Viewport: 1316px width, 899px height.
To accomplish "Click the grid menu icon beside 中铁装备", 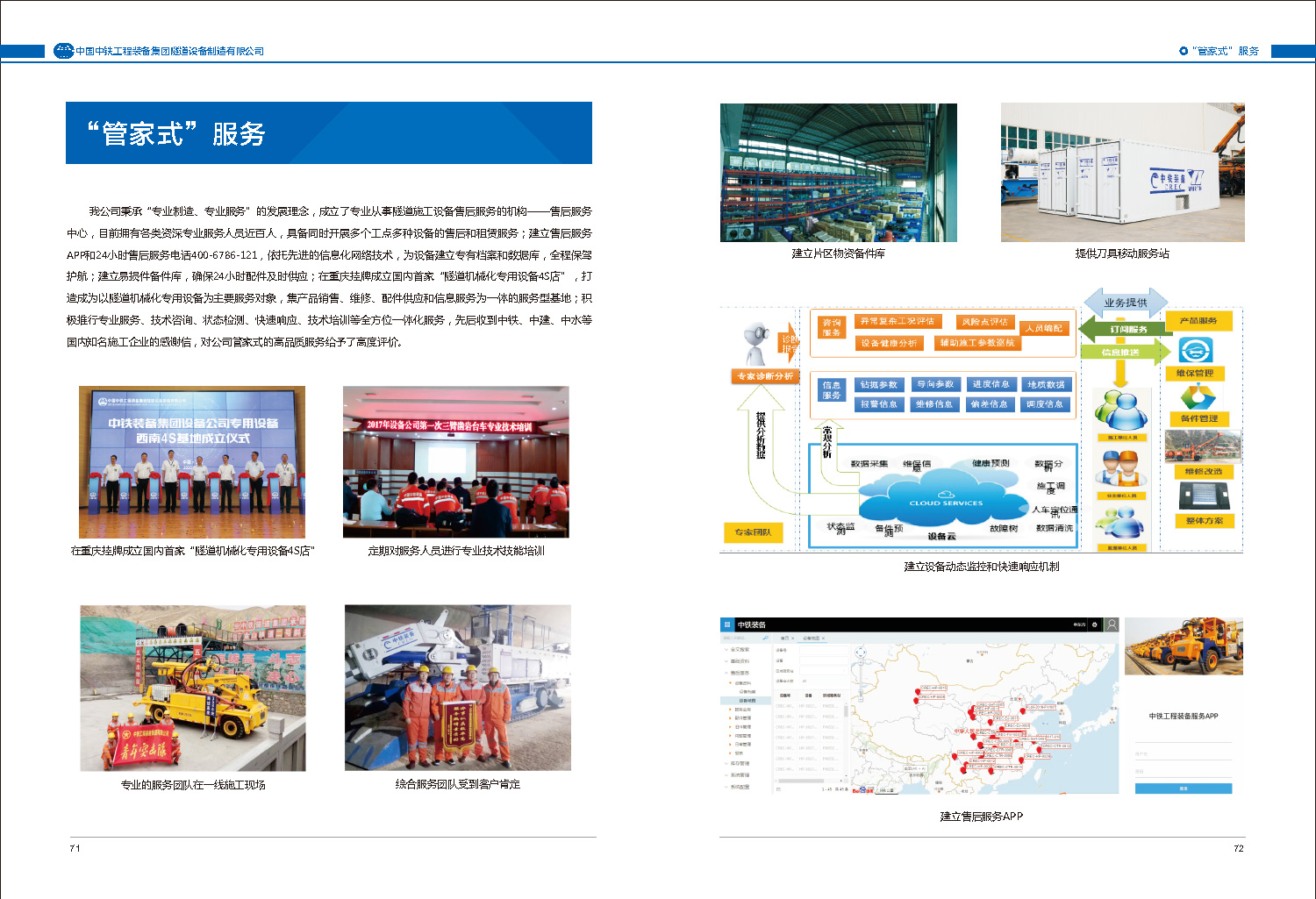I will pos(727,624).
